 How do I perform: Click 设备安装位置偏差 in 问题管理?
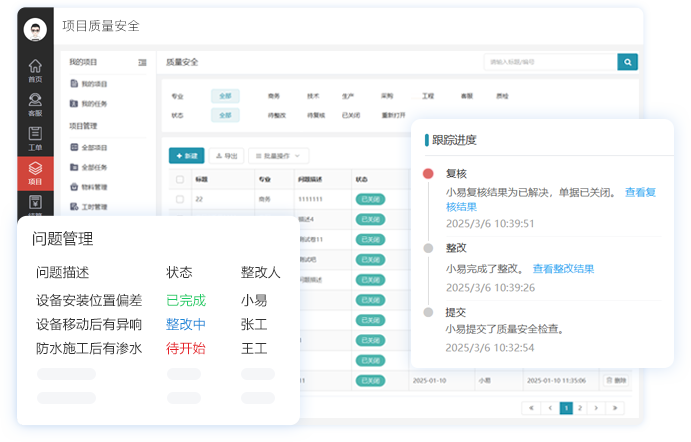coord(89,301)
